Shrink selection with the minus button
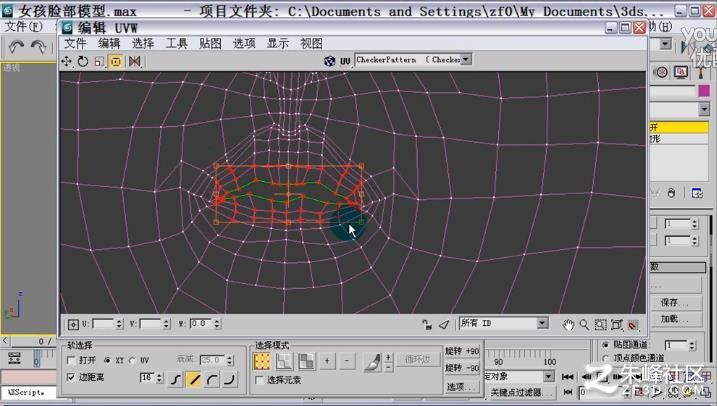Viewport: 717px width, 406px height. (x=347, y=361)
